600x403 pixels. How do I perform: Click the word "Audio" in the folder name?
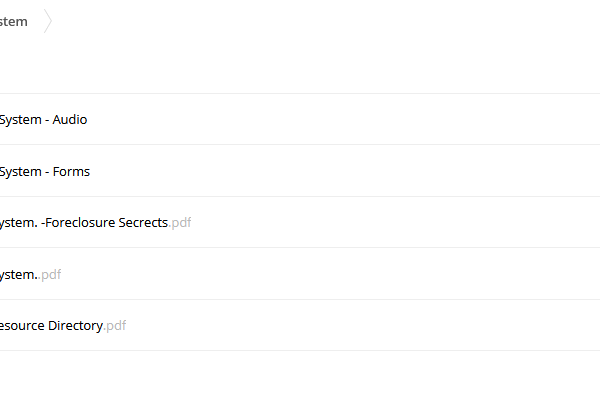pos(70,119)
